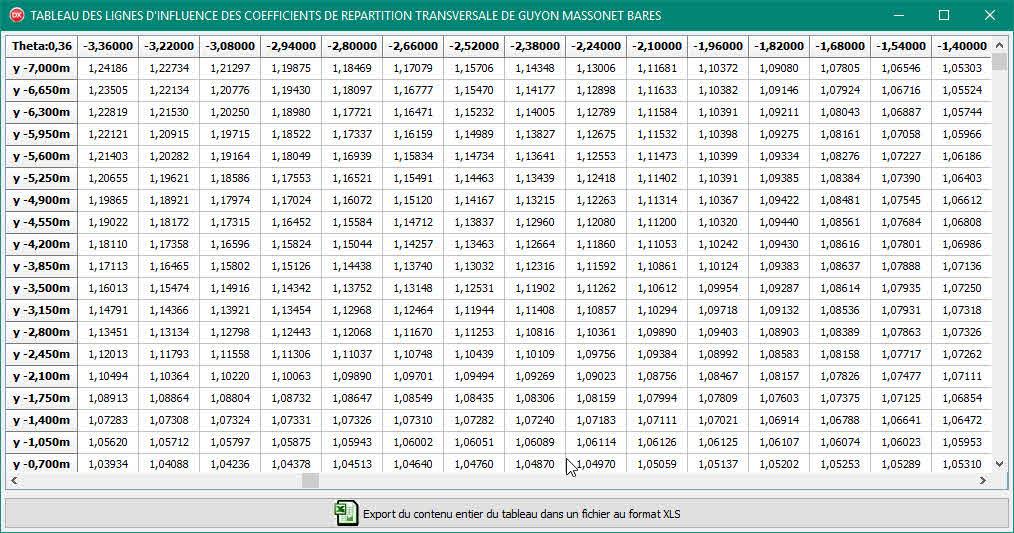Screen dimensions: 1014x533
Task: Export the entire table to XLS file
Action: 507,514
